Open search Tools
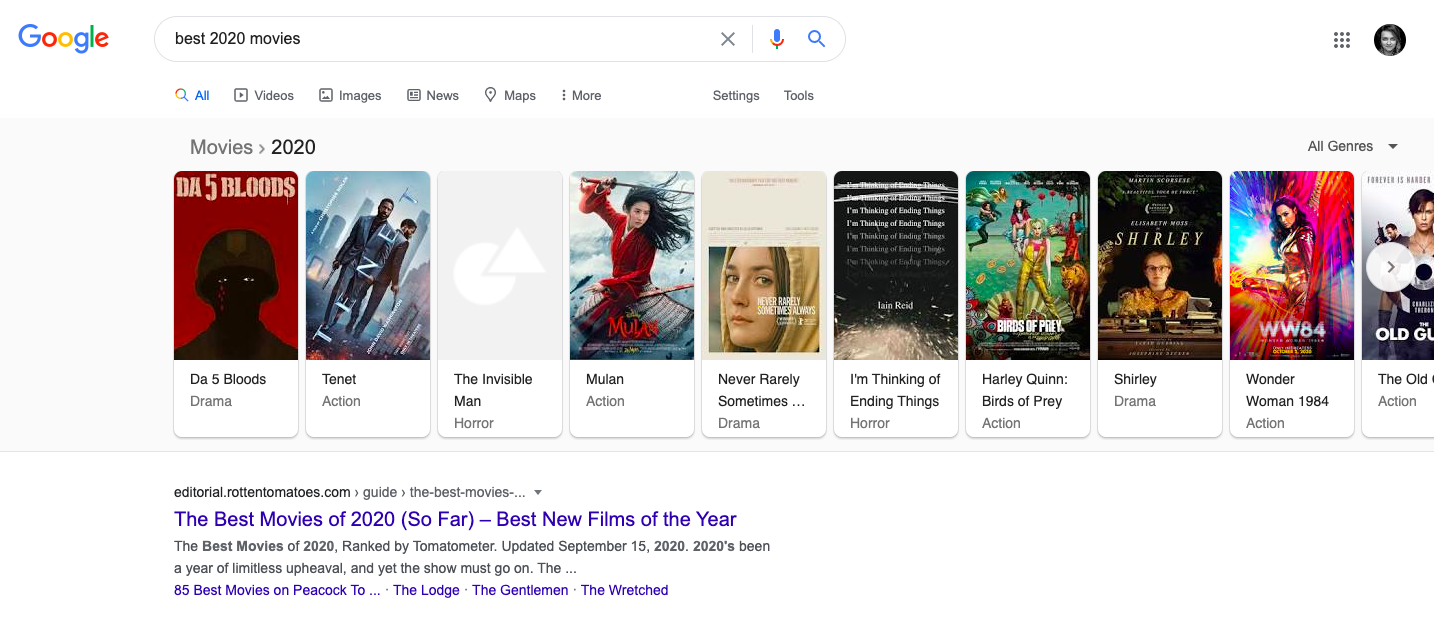Screen dimensions: 1434x618 pos(799,95)
